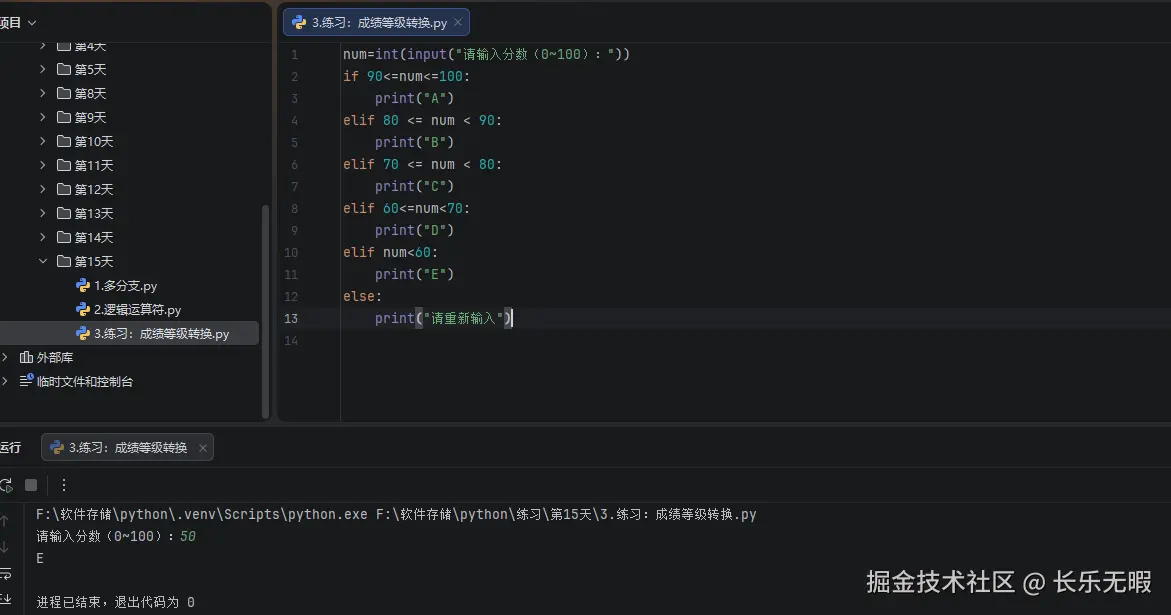The width and height of the screenshot is (1171, 615).
Task: Click the print("请重新输入") statement
Action: tap(444, 318)
